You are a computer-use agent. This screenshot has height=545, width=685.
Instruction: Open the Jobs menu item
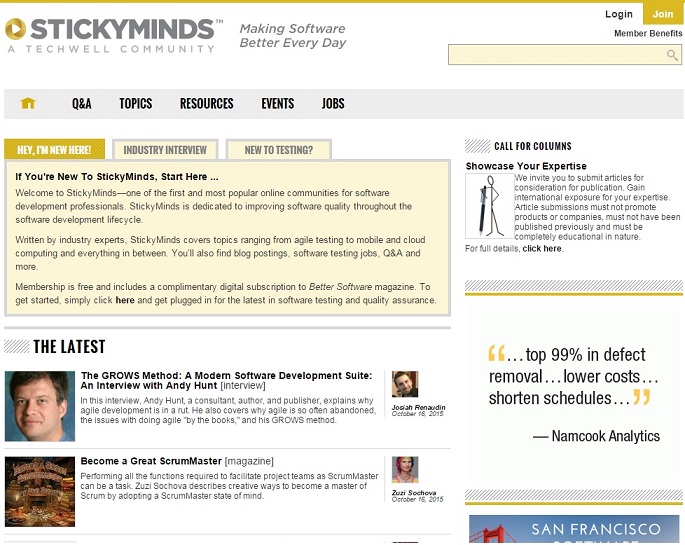click(333, 104)
